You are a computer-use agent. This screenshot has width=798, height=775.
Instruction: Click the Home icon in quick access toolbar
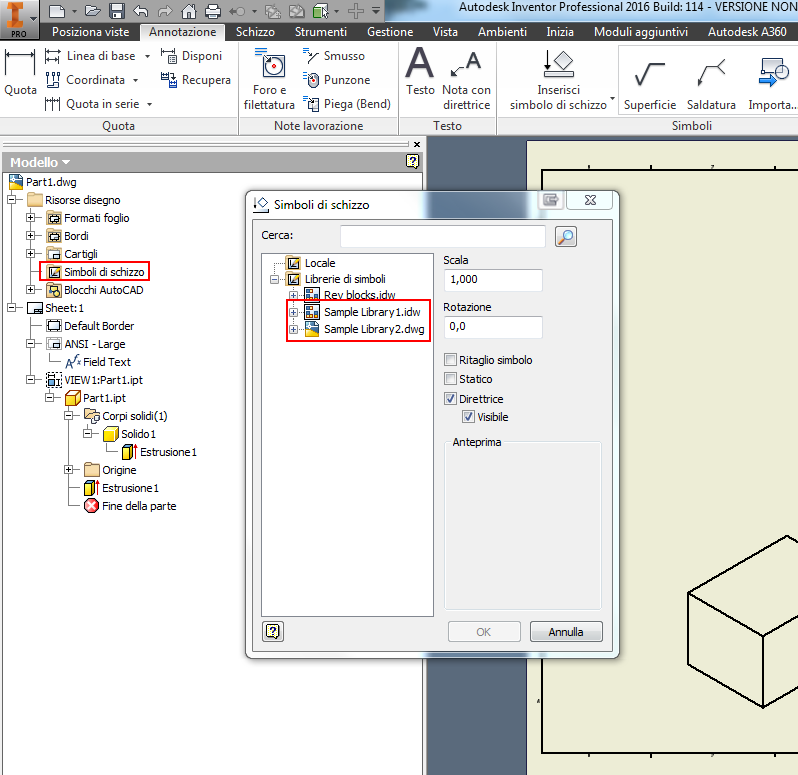[189, 11]
